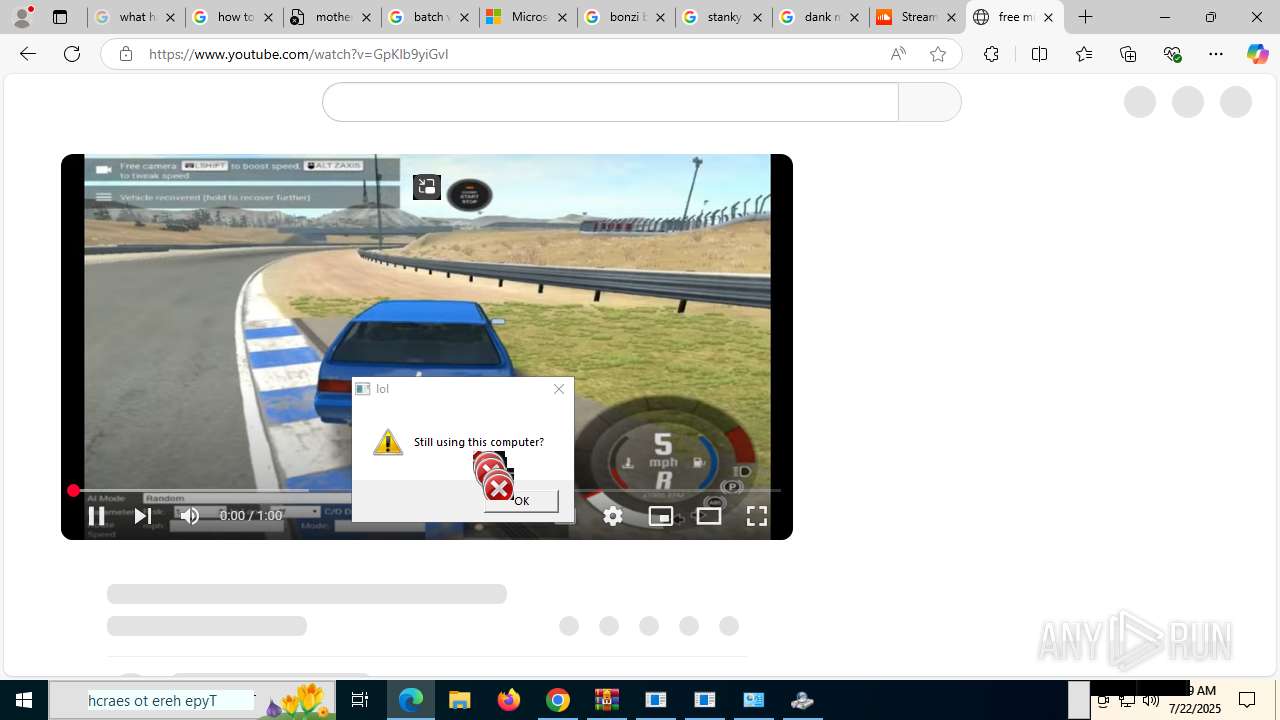
Task: Launch Firefox from taskbar
Action: click(509, 700)
